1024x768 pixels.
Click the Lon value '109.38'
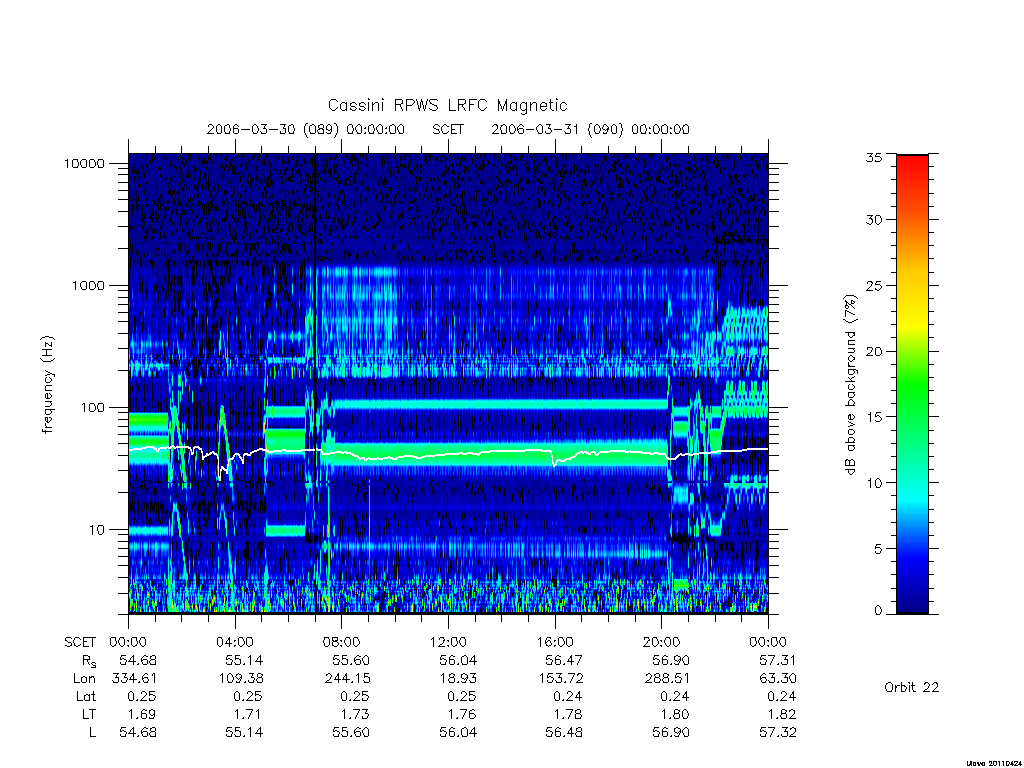[240, 679]
